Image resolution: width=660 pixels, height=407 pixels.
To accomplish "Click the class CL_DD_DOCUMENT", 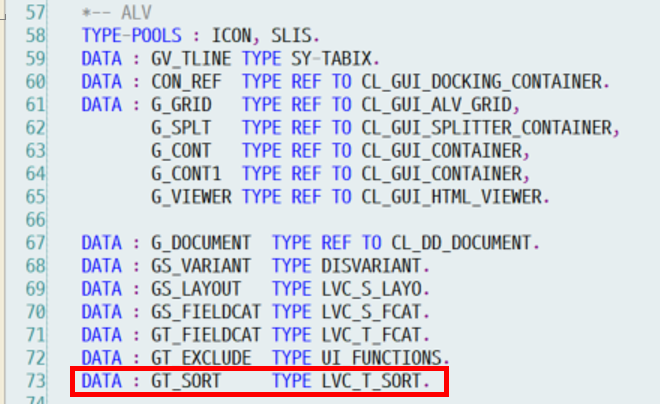I will (462, 243).
